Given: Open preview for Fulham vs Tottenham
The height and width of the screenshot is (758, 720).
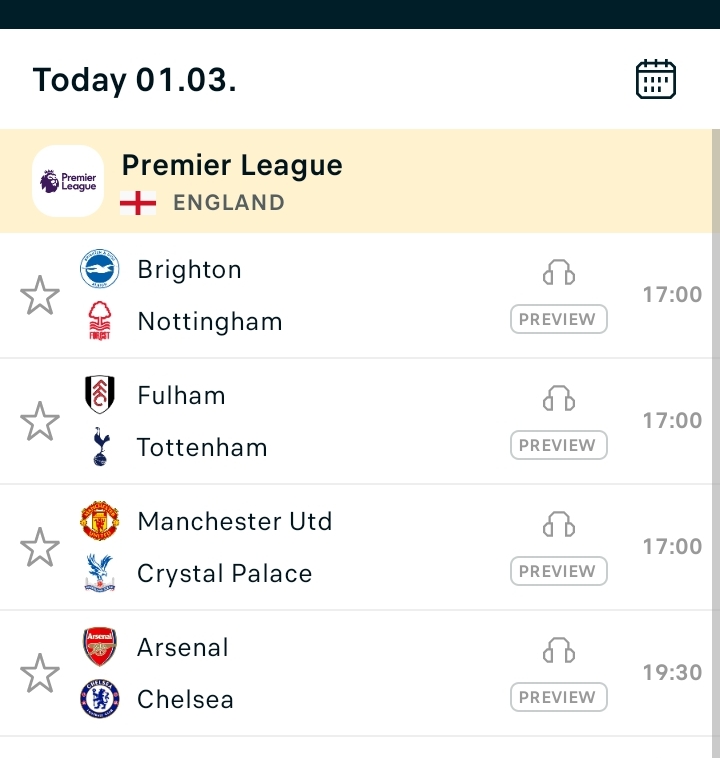Looking at the screenshot, I should coord(558,446).
